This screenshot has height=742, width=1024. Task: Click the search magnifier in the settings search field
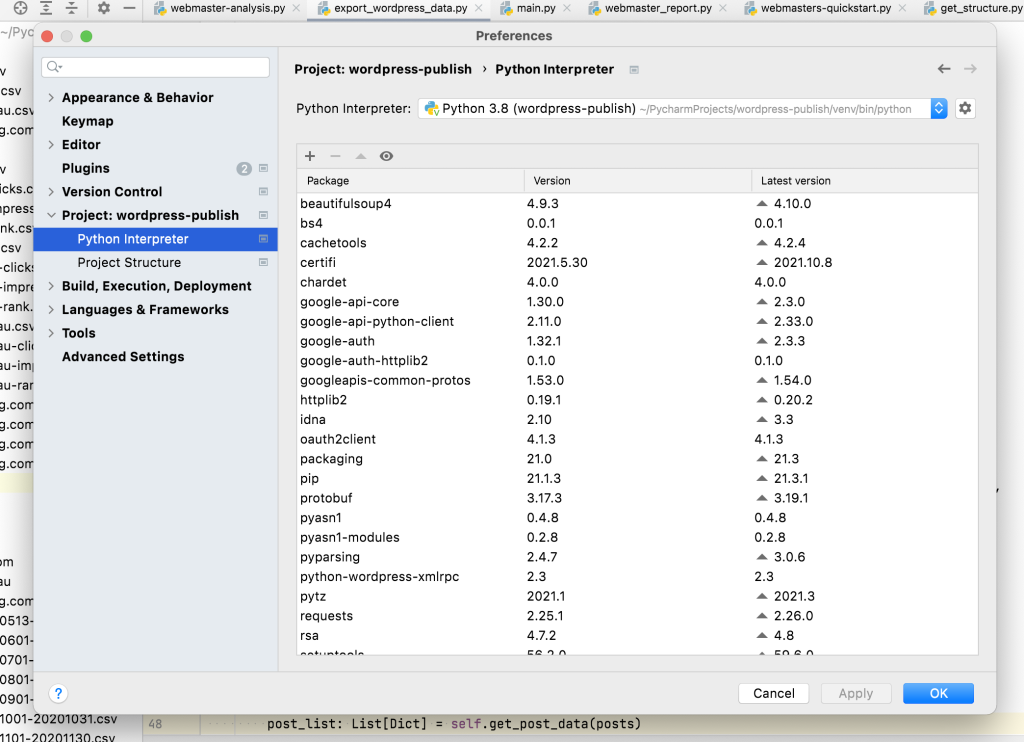coord(52,67)
